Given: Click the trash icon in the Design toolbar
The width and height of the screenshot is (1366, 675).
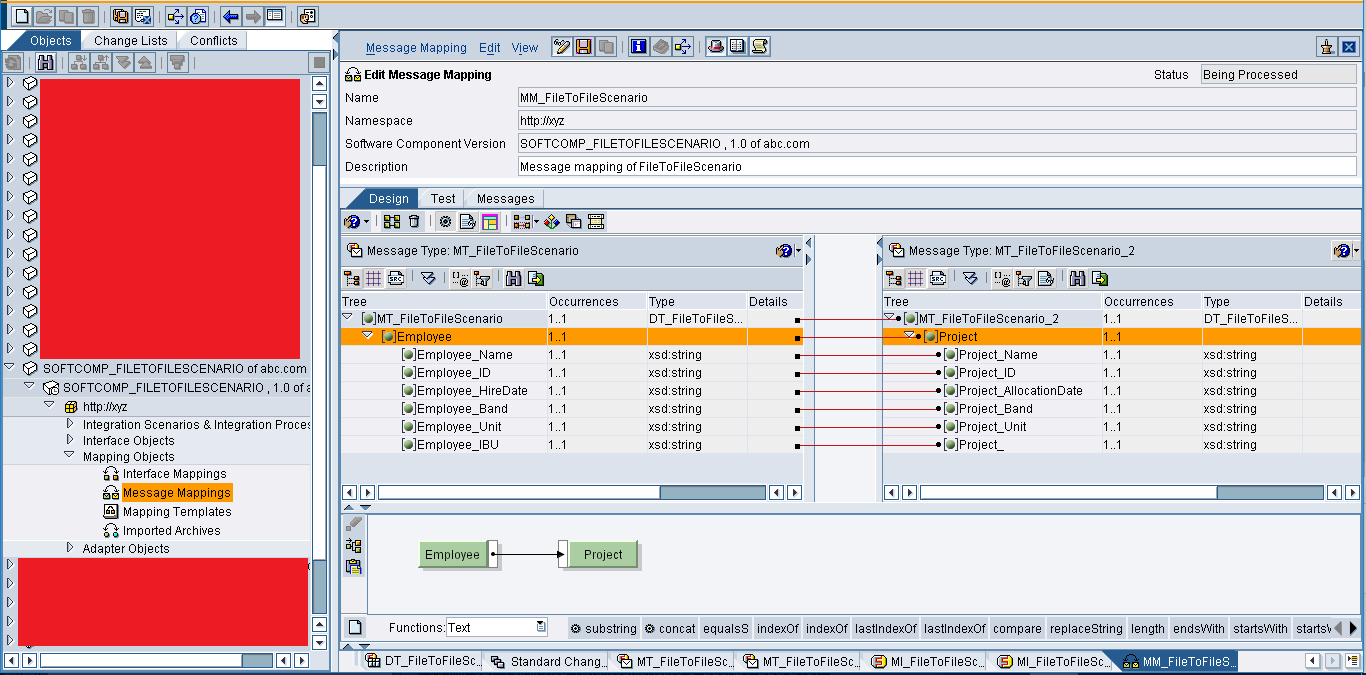Looking at the screenshot, I should 412,221.
